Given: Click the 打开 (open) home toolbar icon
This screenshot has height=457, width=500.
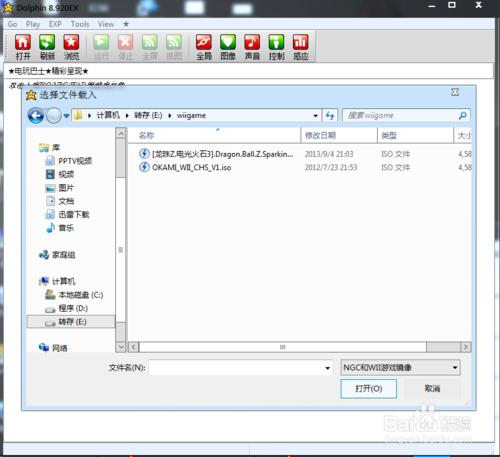Looking at the screenshot, I should [23, 47].
